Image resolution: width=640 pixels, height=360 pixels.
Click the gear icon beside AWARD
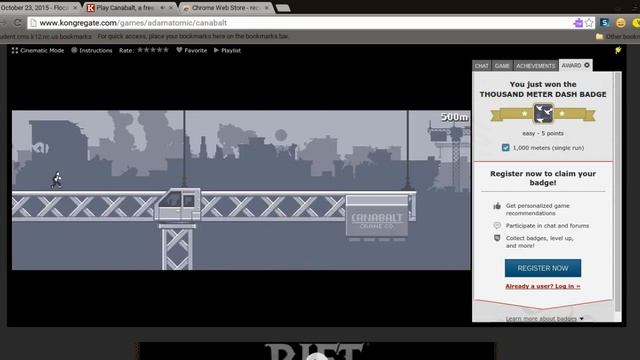tap(587, 65)
